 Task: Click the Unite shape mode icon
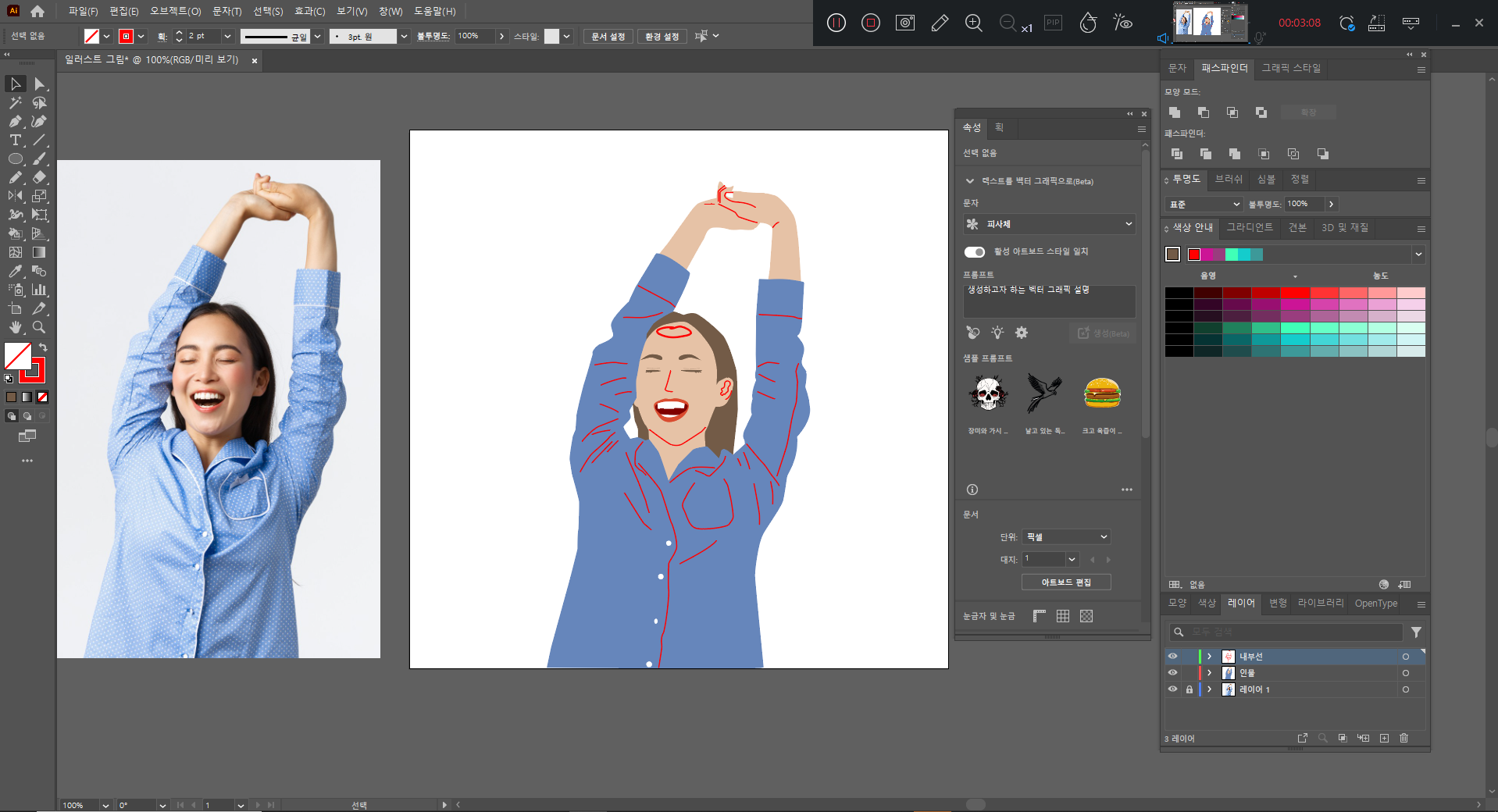click(1175, 112)
